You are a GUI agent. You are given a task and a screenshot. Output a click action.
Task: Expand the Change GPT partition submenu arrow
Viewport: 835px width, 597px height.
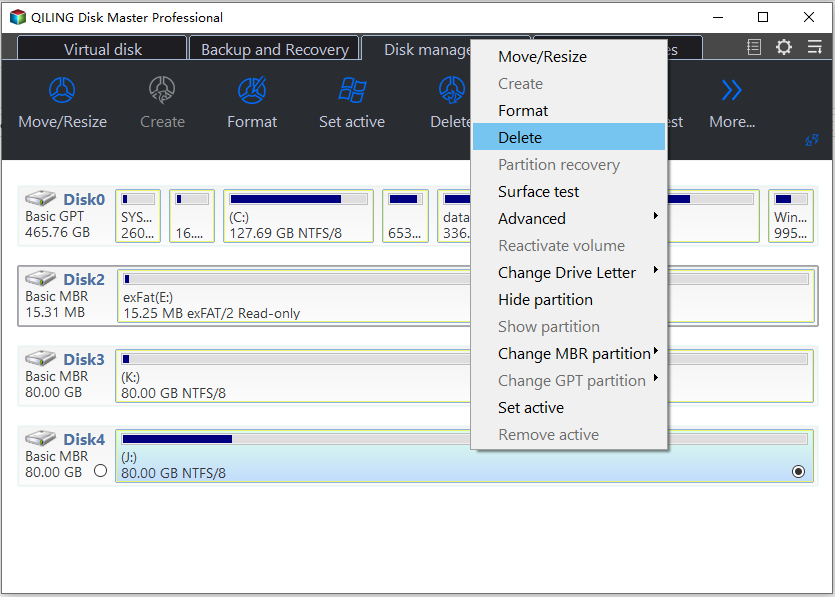point(656,378)
